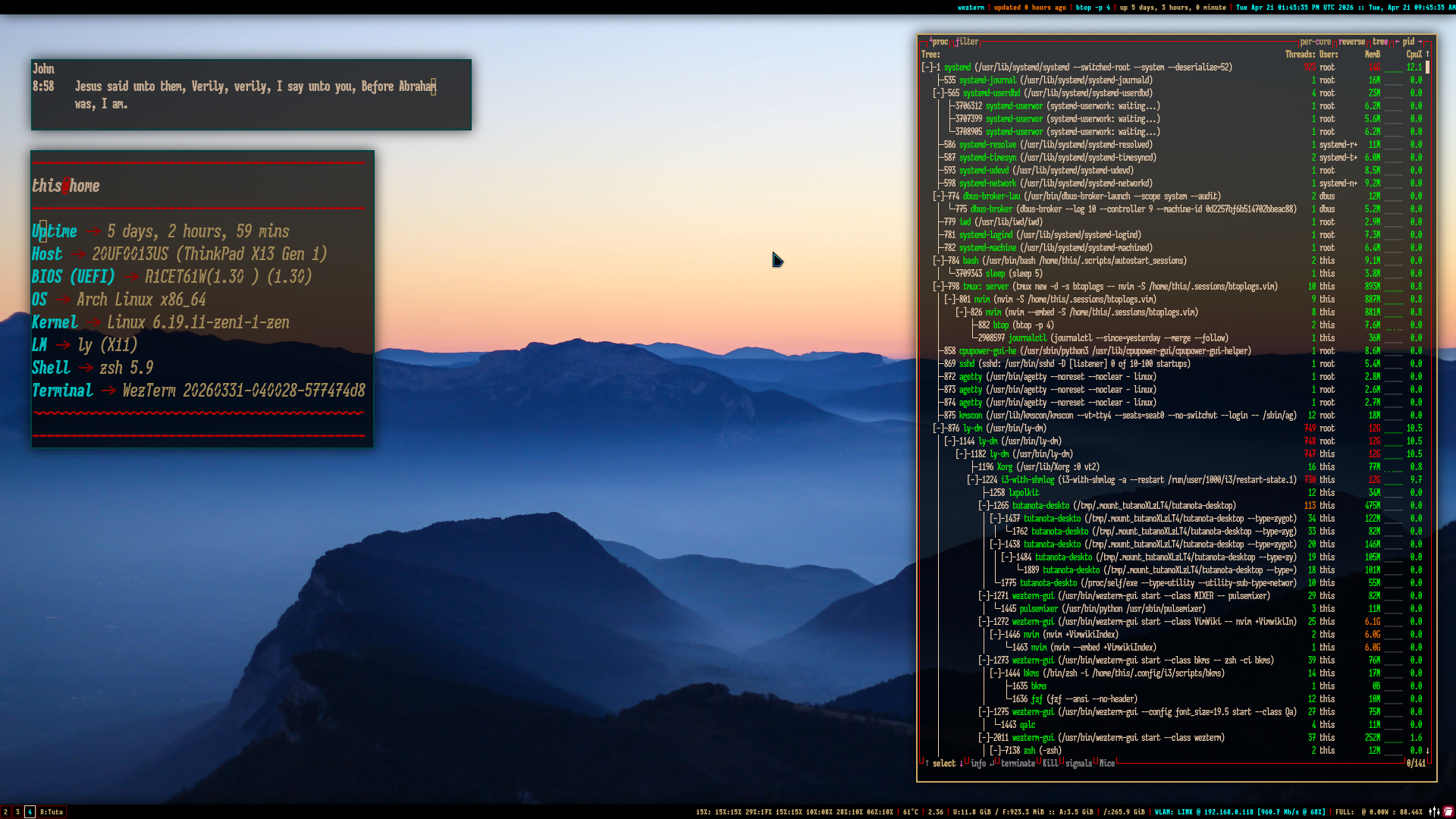1456x819 pixels.
Task: Click the filter field in proc box
Action: pos(967,42)
